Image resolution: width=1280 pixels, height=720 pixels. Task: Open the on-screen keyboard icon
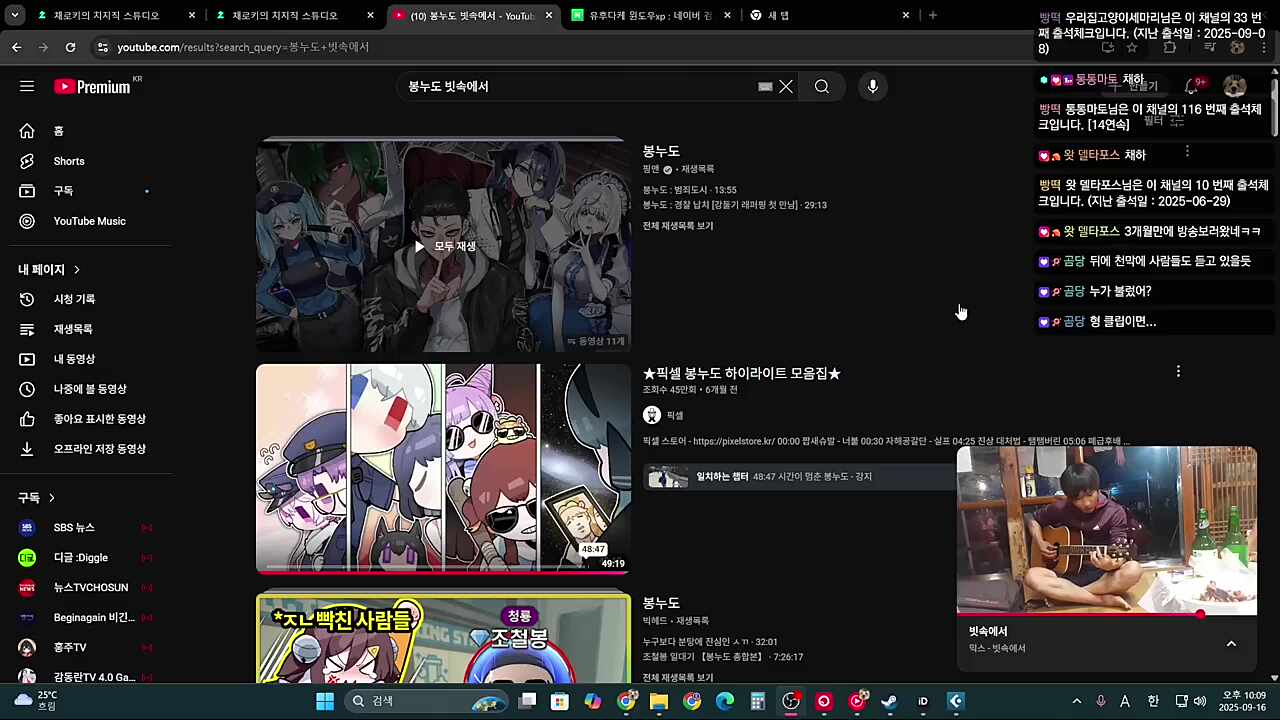(x=765, y=87)
